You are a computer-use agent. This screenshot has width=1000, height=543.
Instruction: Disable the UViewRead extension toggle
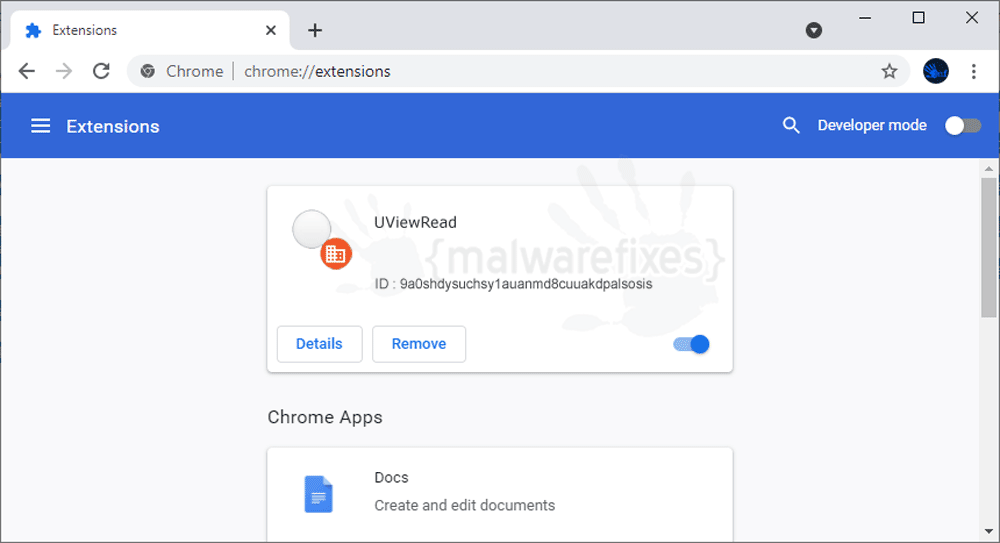pyautogui.click(x=691, y=344)
